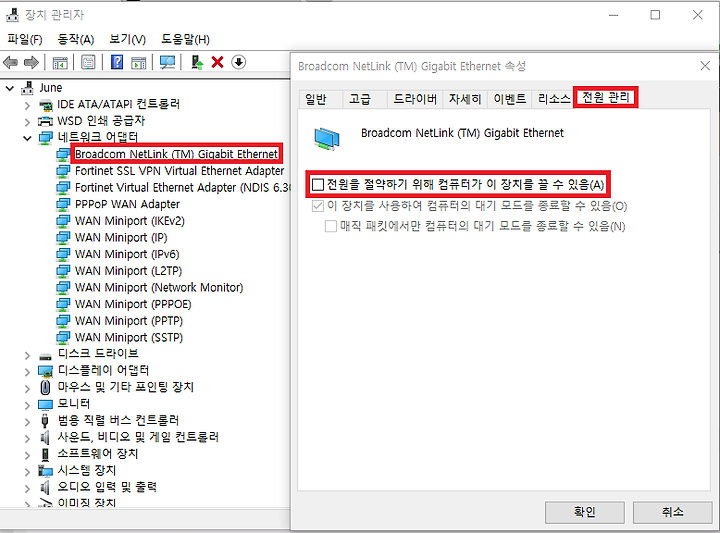Click the Forward arrow toolbar icon

click(x=31, y=62)
